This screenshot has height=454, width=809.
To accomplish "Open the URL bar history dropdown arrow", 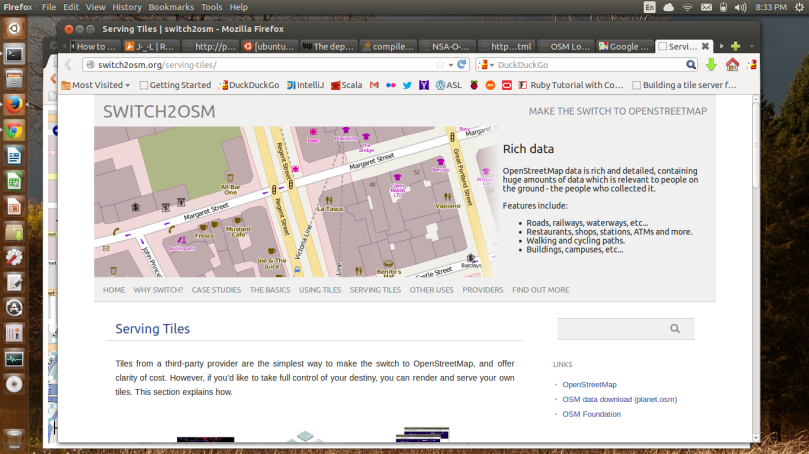I will (451, 65).
